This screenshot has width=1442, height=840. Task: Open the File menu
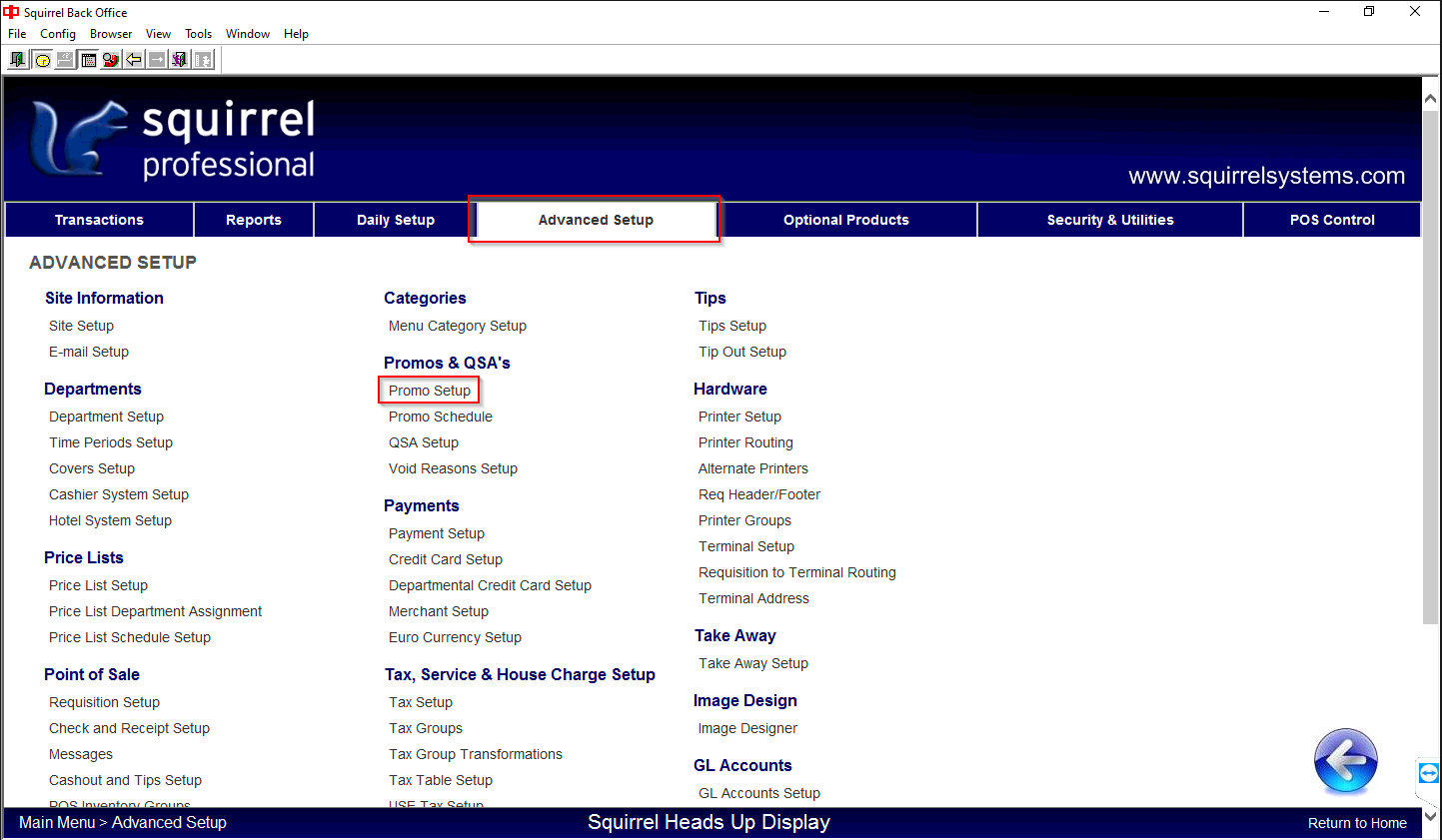pos(17,34)
